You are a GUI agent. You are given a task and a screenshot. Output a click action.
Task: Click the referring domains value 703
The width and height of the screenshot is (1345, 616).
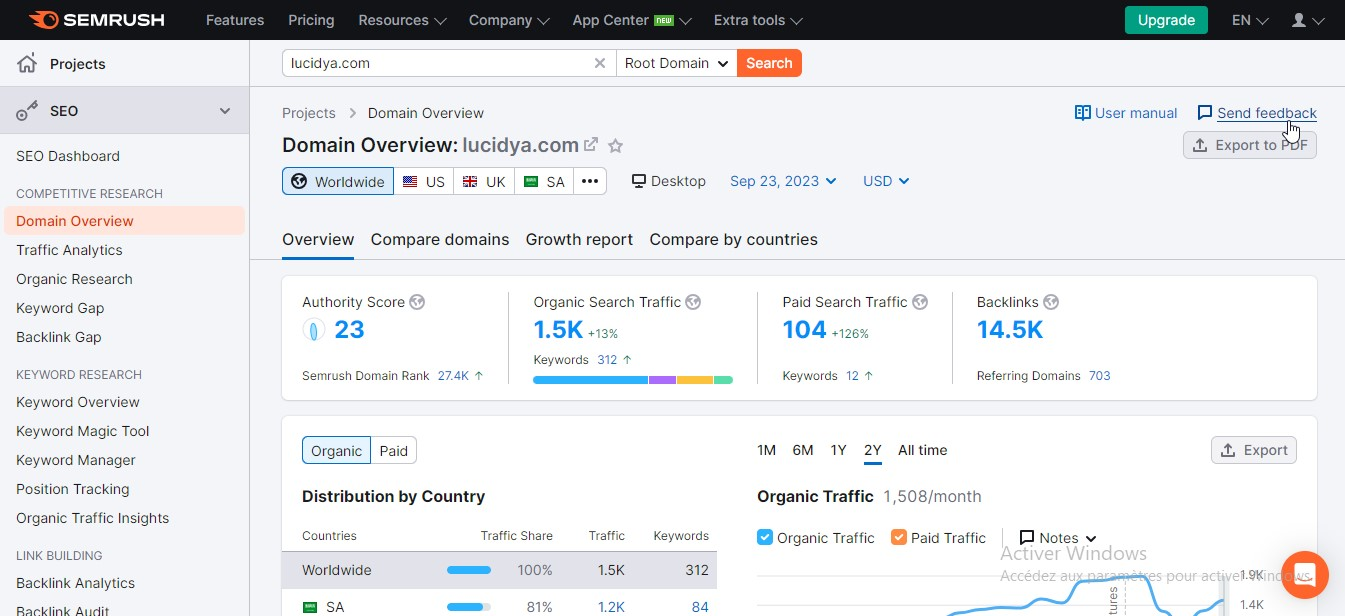[x=1100, y=376]
